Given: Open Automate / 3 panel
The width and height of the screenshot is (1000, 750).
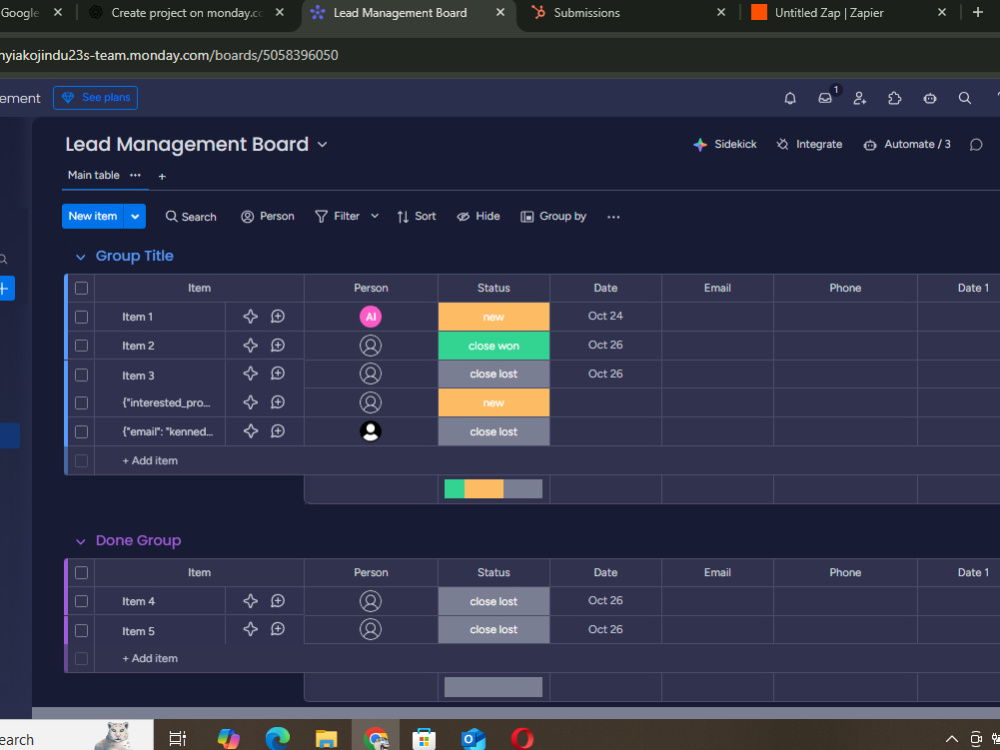Looking at the screenshot, I should [x=907, y=145].
